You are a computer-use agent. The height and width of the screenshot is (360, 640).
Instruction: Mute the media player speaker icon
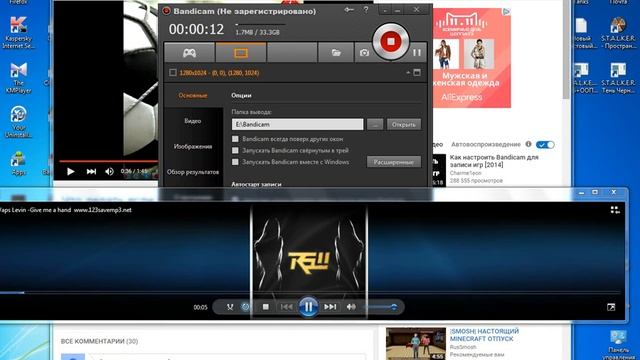(351, 307)
